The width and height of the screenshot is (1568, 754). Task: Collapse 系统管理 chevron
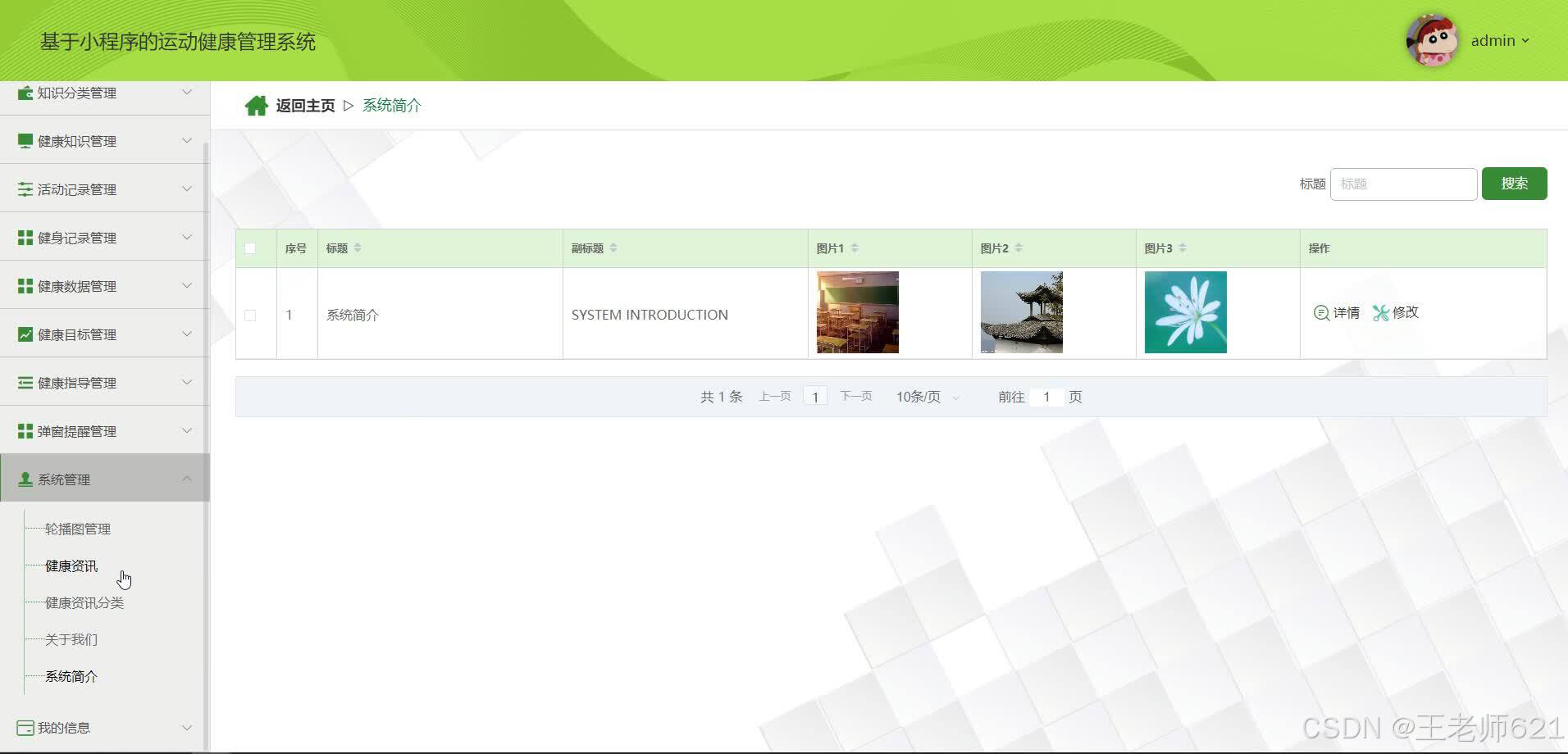click(x=187, y=479)
